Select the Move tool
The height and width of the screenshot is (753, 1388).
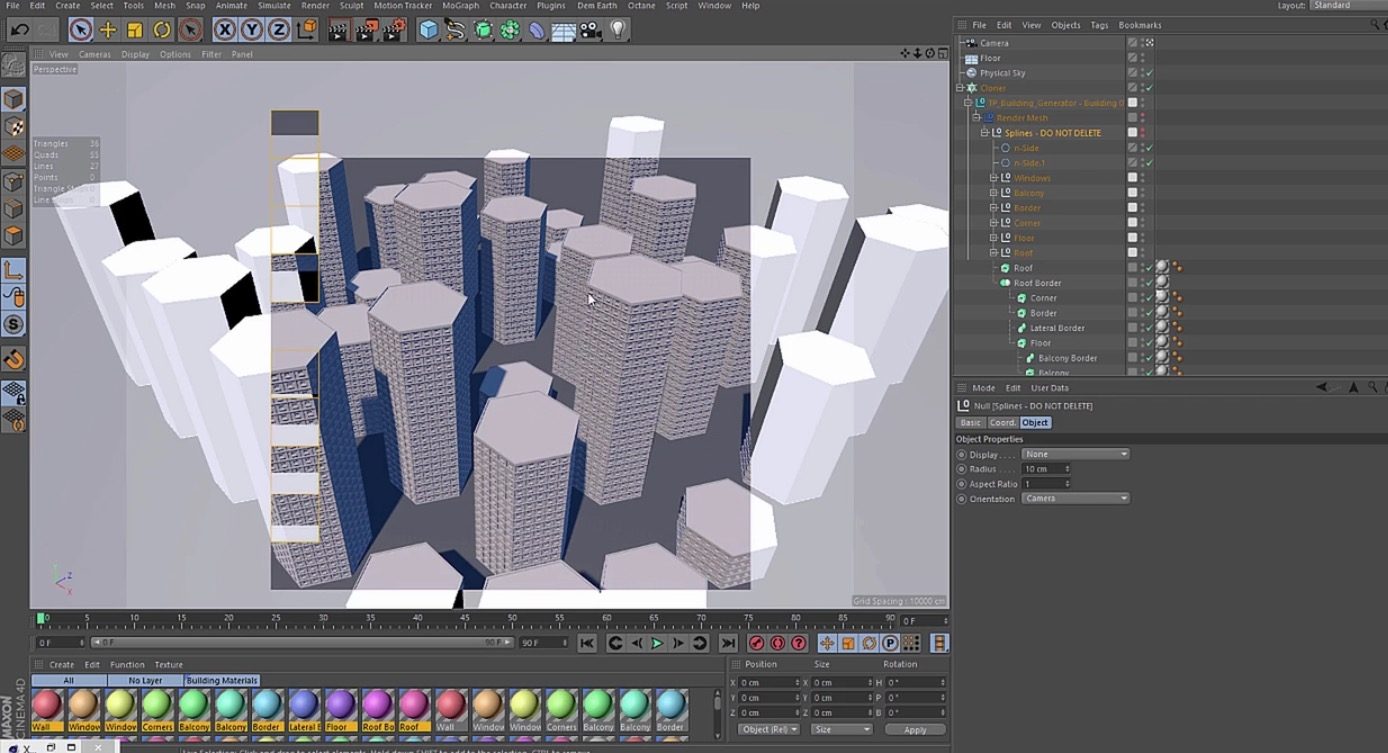pos(108,30)
